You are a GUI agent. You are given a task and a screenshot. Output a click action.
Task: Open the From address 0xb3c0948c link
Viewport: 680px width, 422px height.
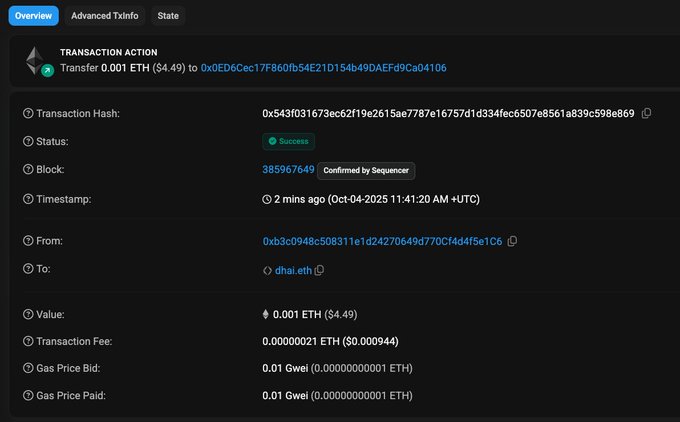pyautogui.click(x=382, y=242)
